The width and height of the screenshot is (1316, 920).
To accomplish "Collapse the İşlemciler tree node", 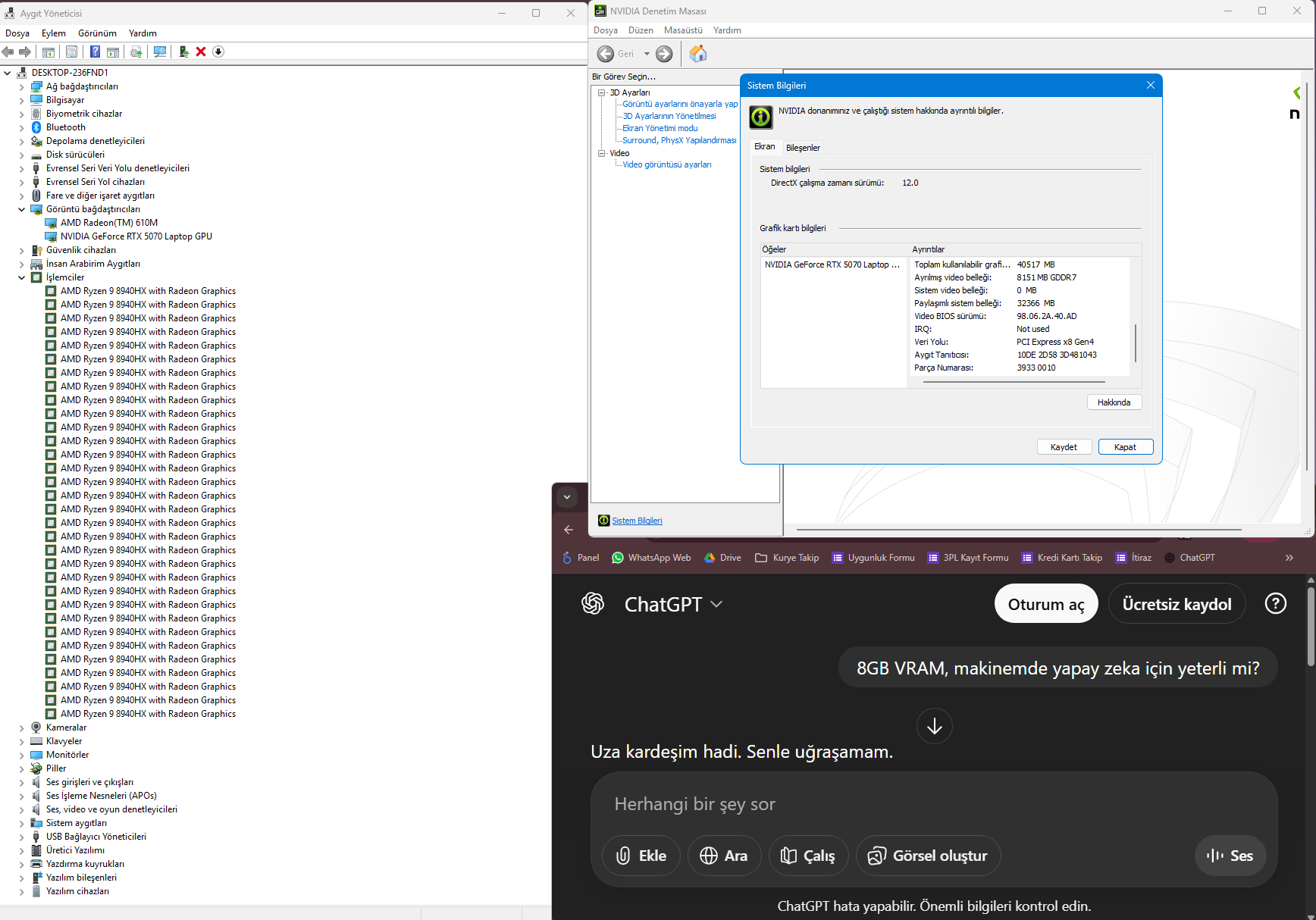I will (21, 277).
